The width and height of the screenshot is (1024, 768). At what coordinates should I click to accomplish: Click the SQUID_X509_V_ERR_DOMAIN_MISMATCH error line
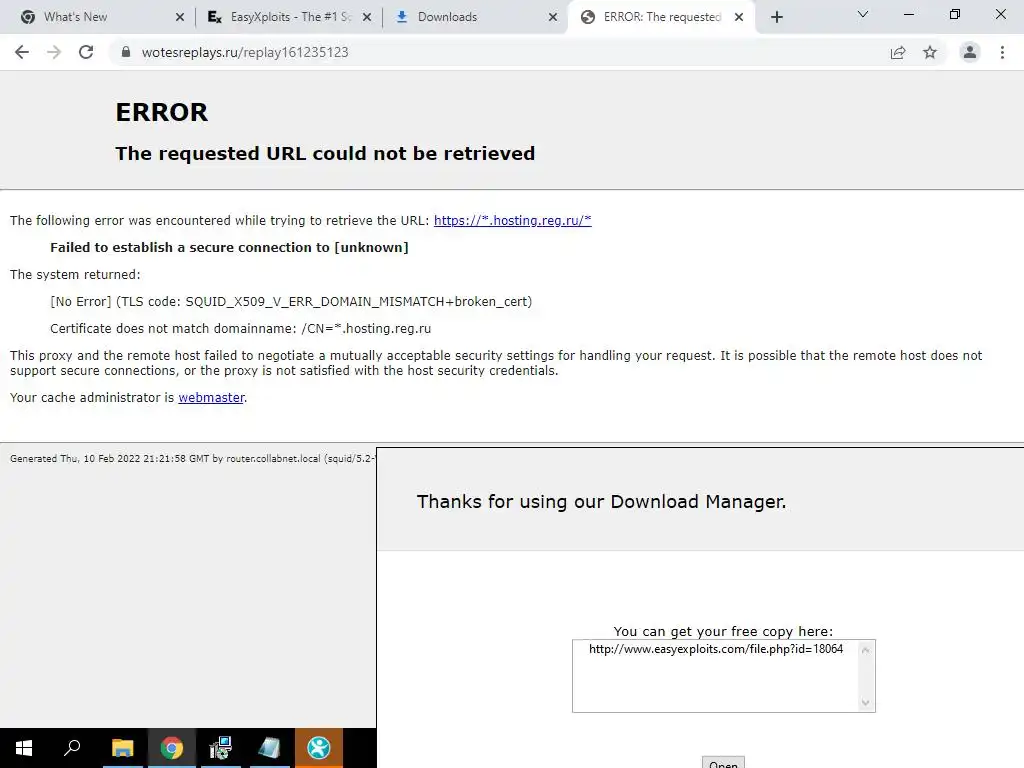click(x=291, y=302)
